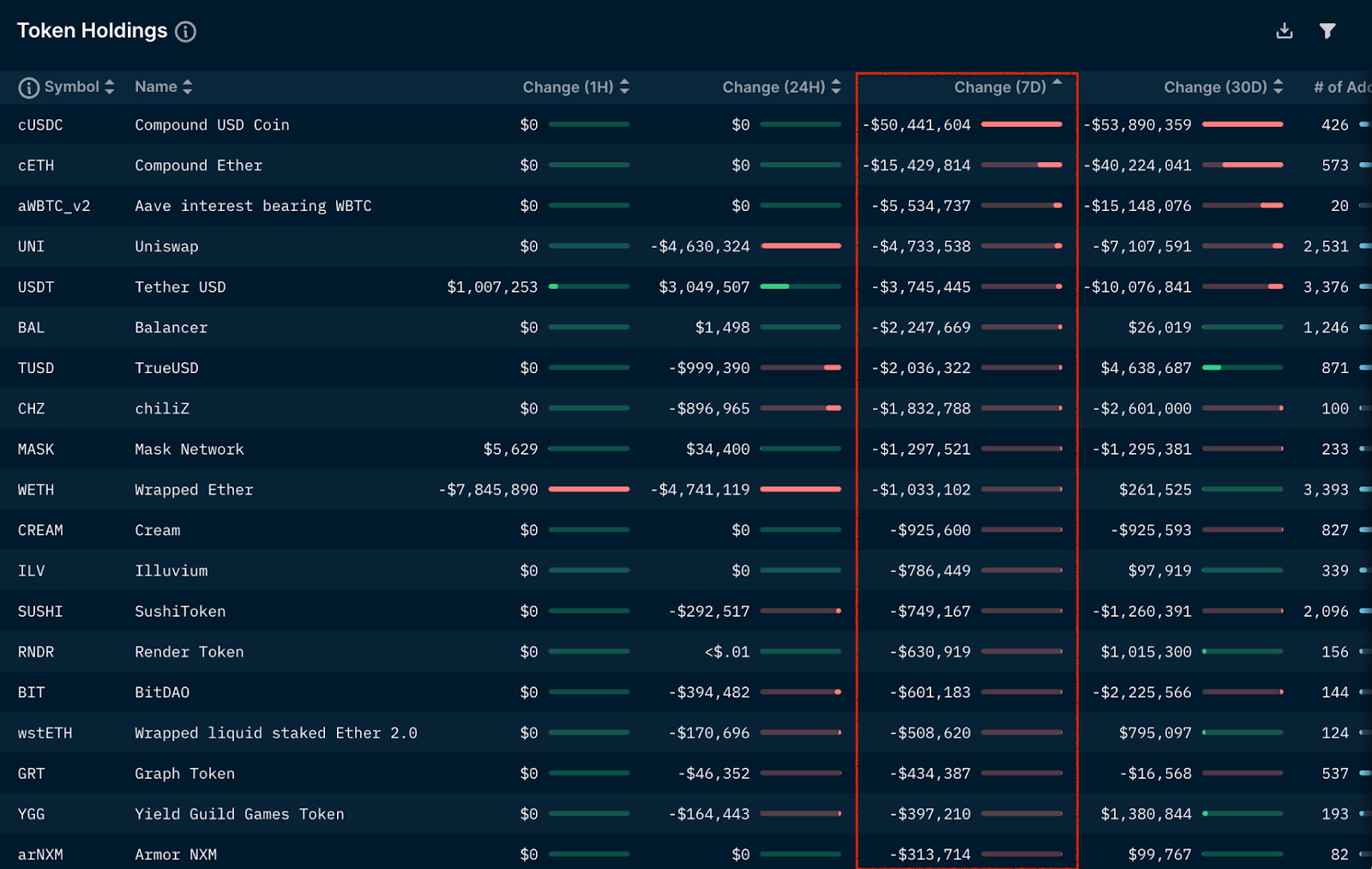The height and width of the screenshot is (869, 1372).
Task: Click the Wrapped Ether name cell
Action: coord(194,490)
